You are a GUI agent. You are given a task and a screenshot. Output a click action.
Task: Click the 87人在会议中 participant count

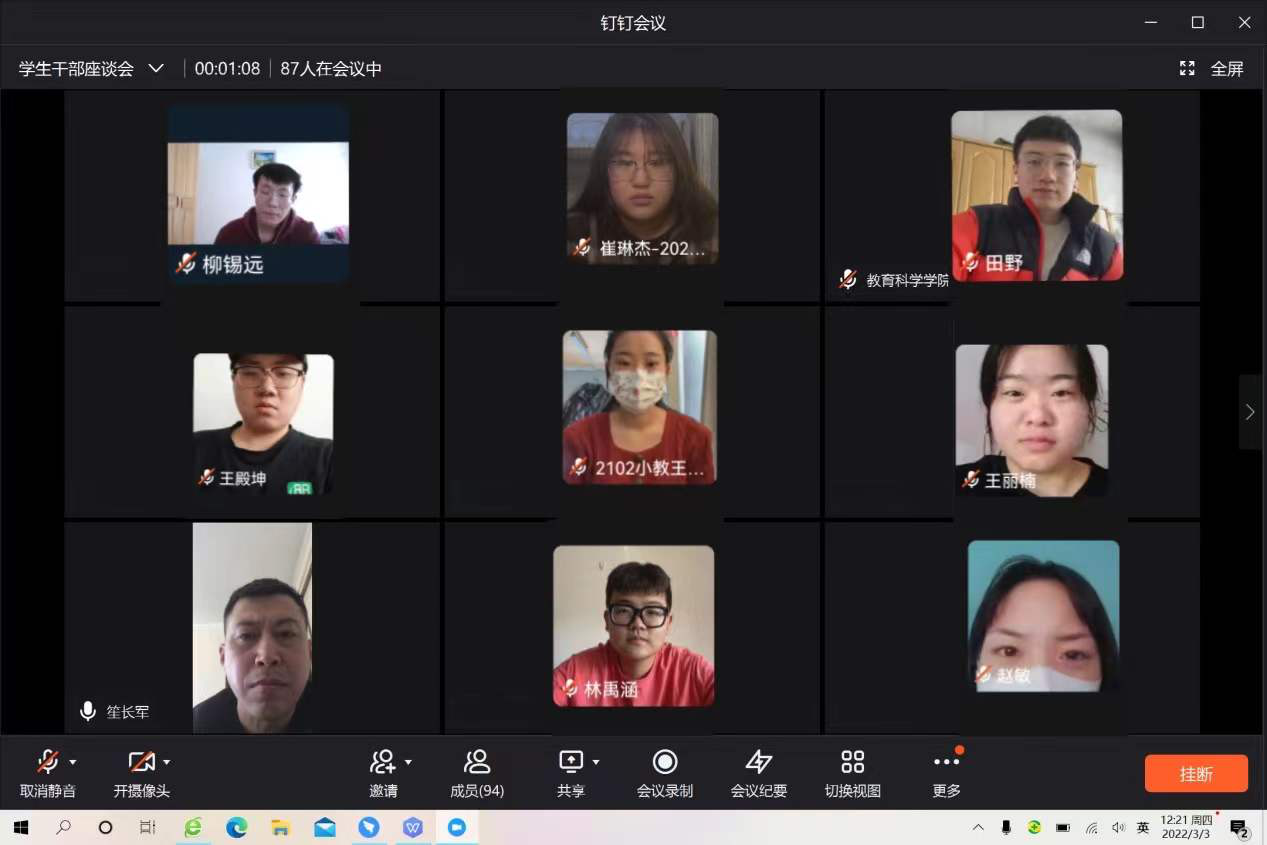pyautogui.click(x=331, y=69)
